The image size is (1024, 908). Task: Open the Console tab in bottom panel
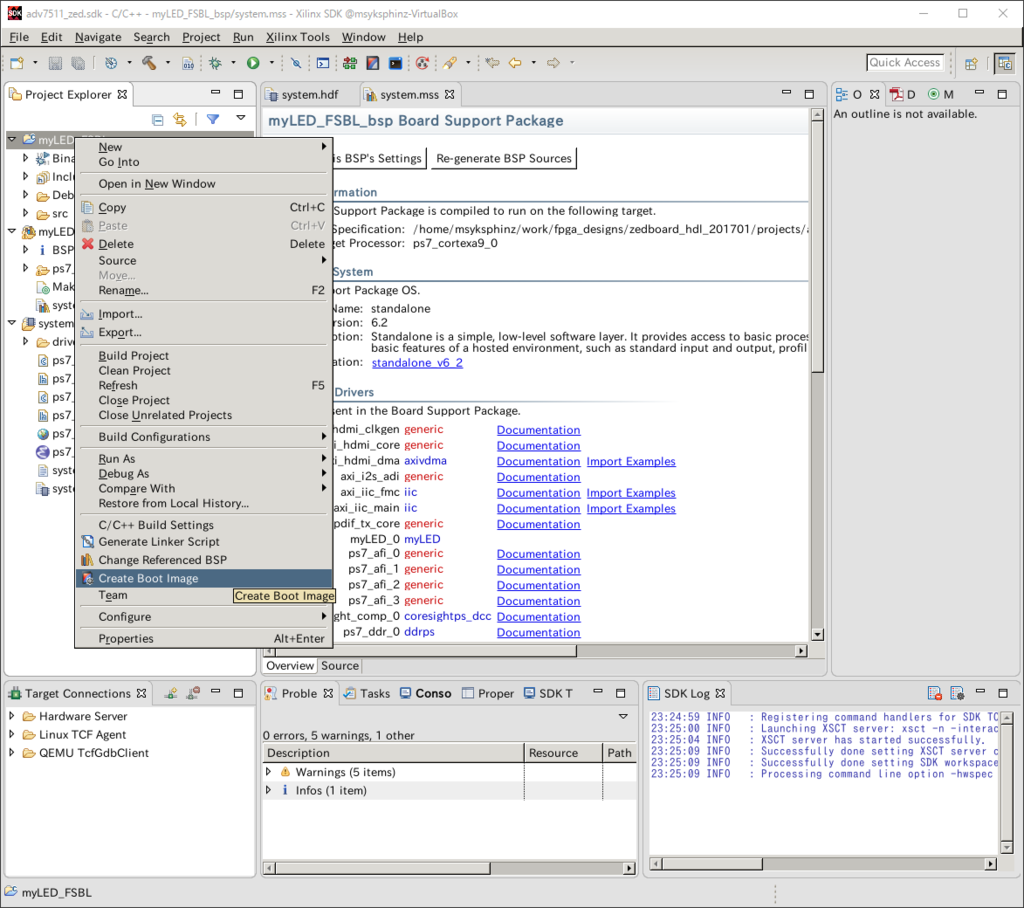426,694
